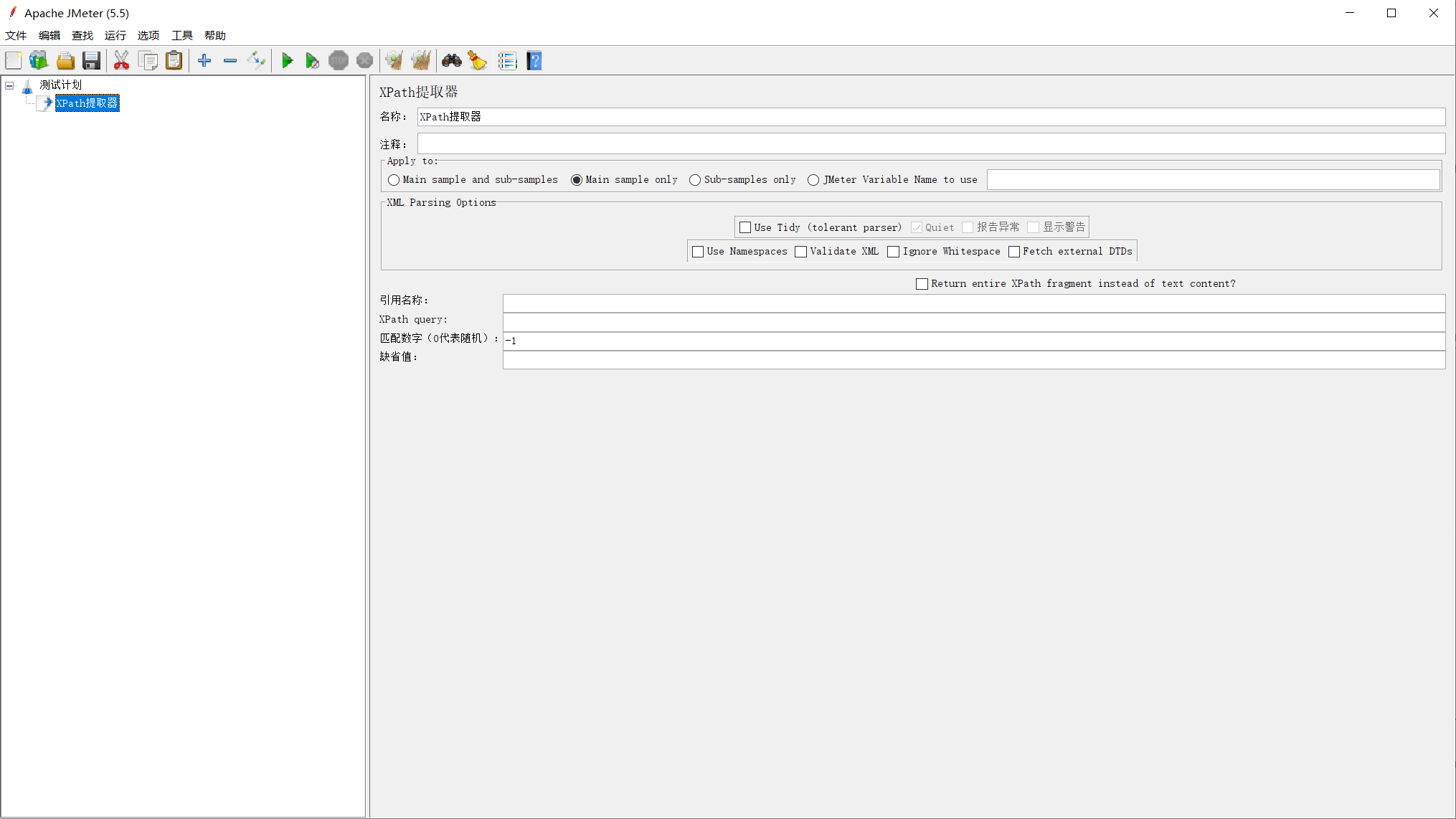The width and height of the screenshot is (1456, 819).
Task: Collapse all nodes with minus icon
Action: tap(230, 60)
